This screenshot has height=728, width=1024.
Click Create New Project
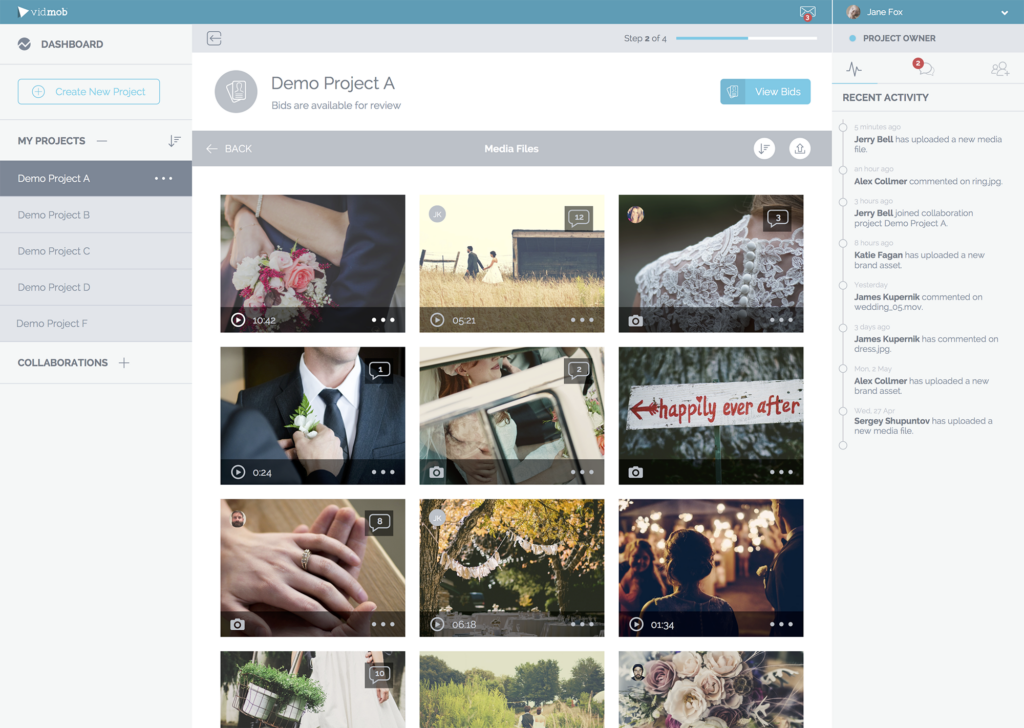(88, 91)
